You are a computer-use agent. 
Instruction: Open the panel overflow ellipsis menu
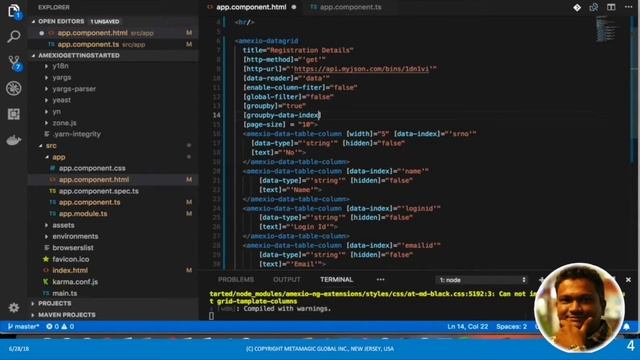pyautogui.click(x=380, y=280)
